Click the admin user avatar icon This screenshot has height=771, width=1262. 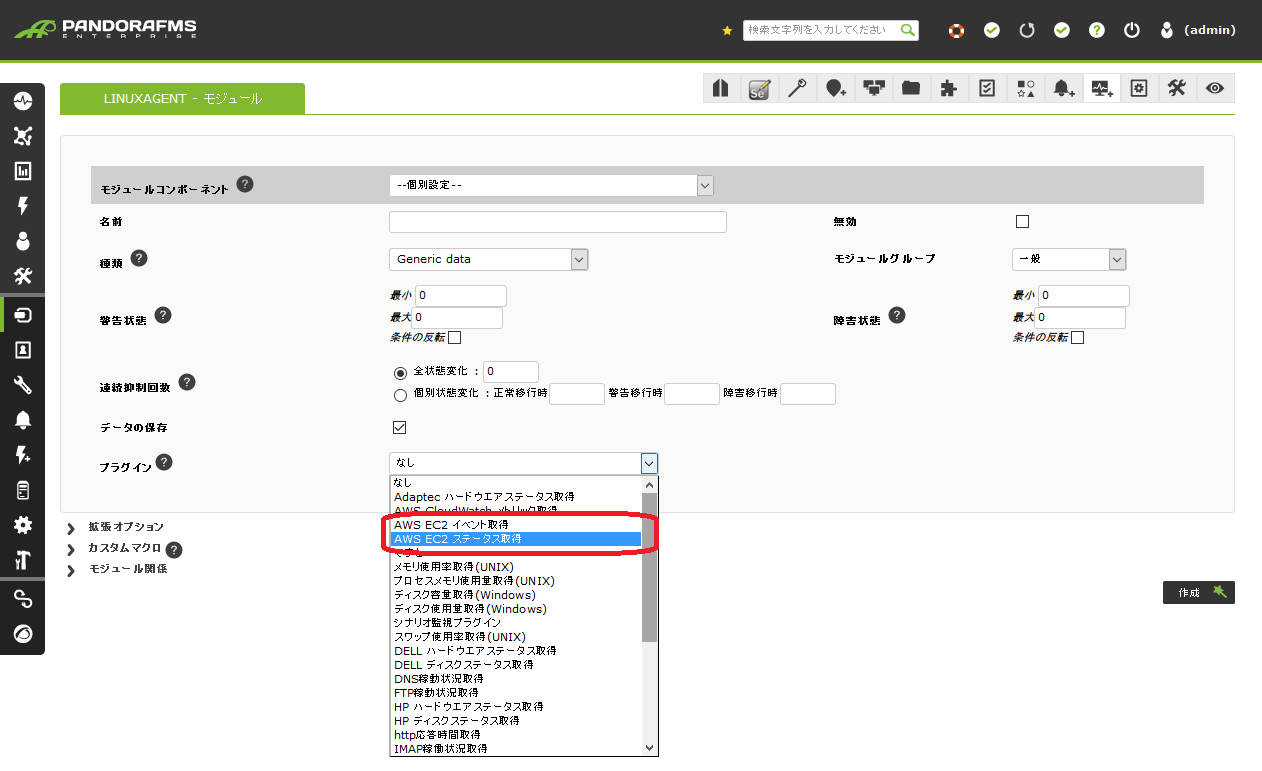pyautogui.click(x=1166, y=30)
